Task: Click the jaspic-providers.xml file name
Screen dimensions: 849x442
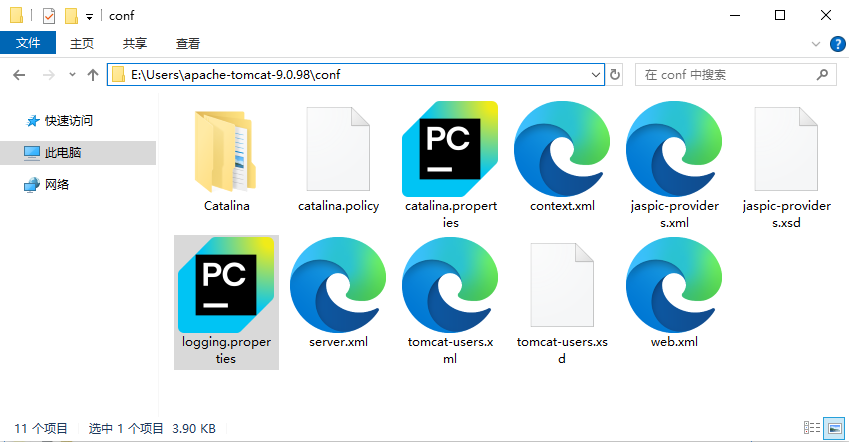Action: [674, 214]
